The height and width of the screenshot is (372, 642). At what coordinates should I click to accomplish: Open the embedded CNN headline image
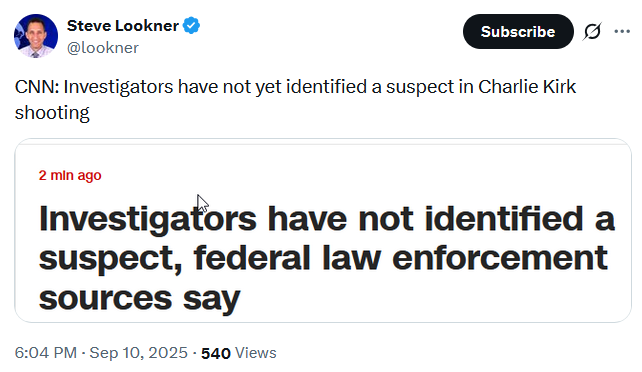click(323, 230)
